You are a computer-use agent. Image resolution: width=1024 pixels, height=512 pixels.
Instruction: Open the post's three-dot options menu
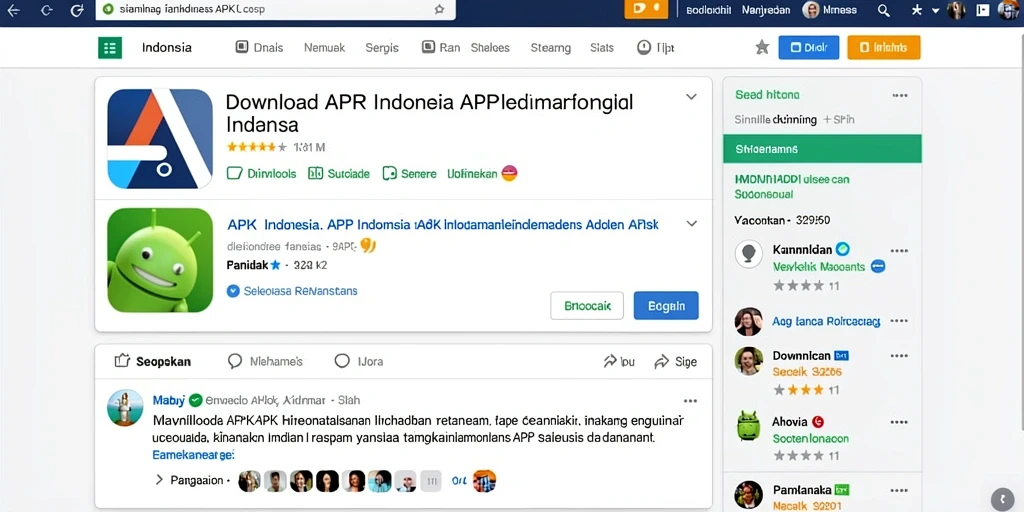point(690,401)
